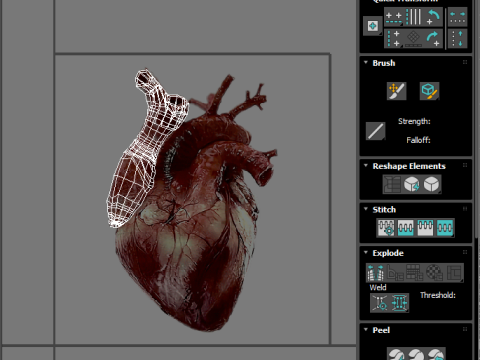This screenshot has width=480, height=360.
Task: Click the Set Pivot icon in Quick Transform
Action: (372, 26)
